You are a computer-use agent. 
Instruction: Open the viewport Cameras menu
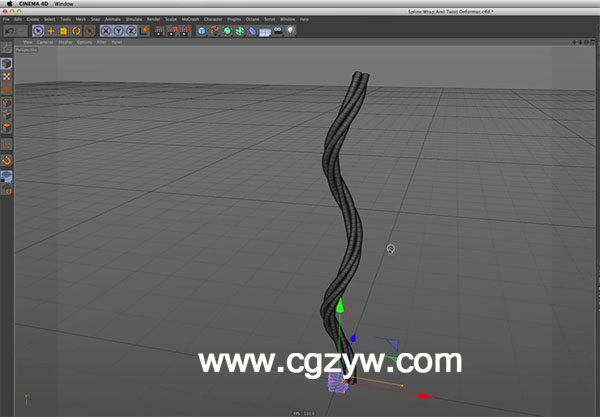(x=45, y=42)
